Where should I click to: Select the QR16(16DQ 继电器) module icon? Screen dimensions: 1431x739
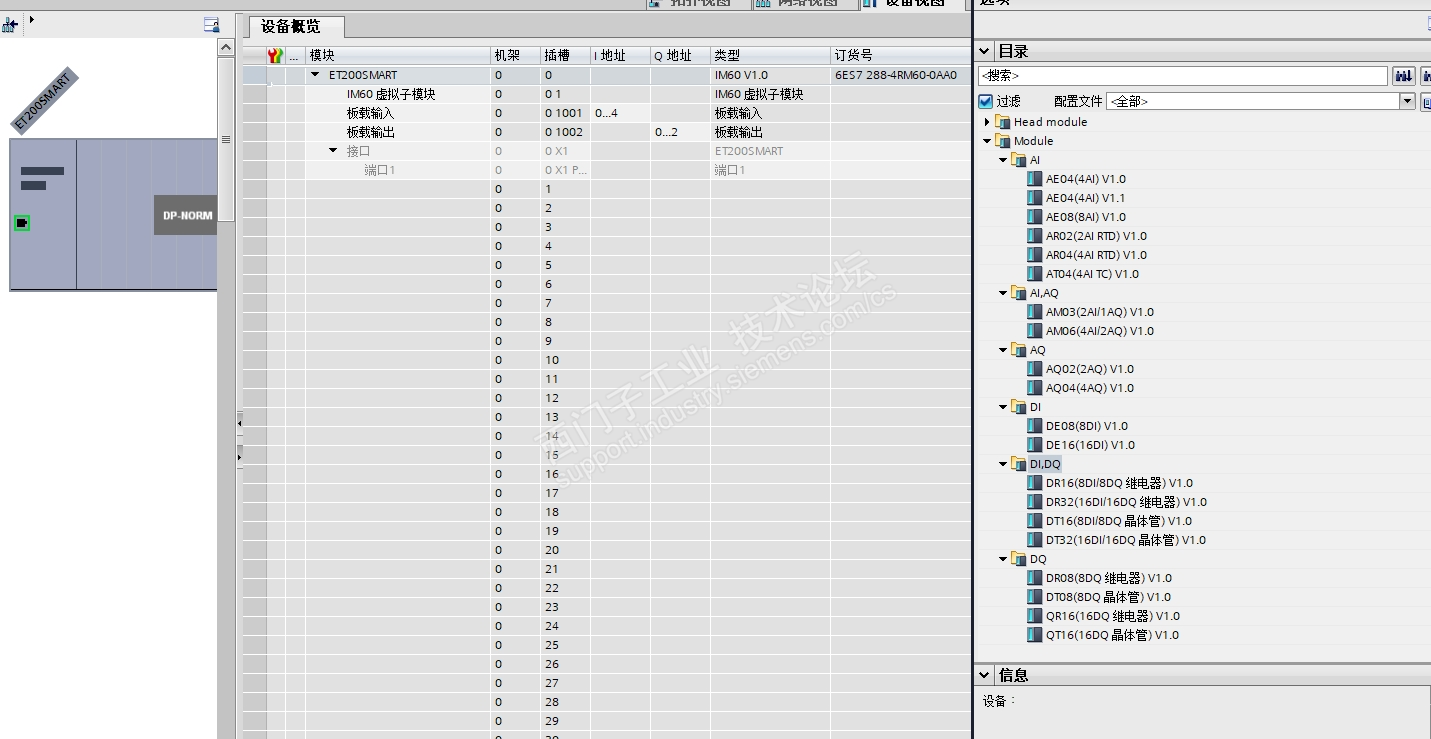[x=1035, y=616]
